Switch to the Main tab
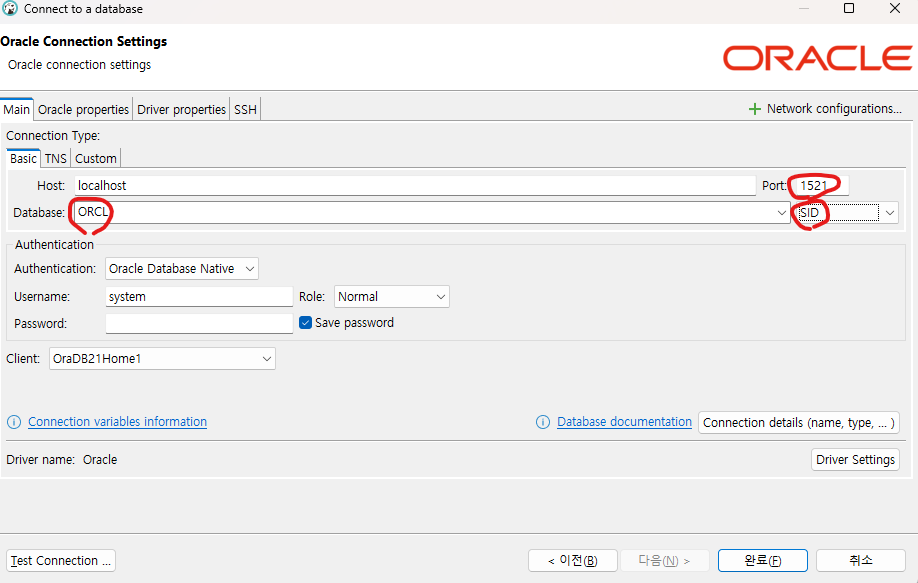The height and width of the screenshot is (583, 918). pyautogui.click(x=16, y=109)
